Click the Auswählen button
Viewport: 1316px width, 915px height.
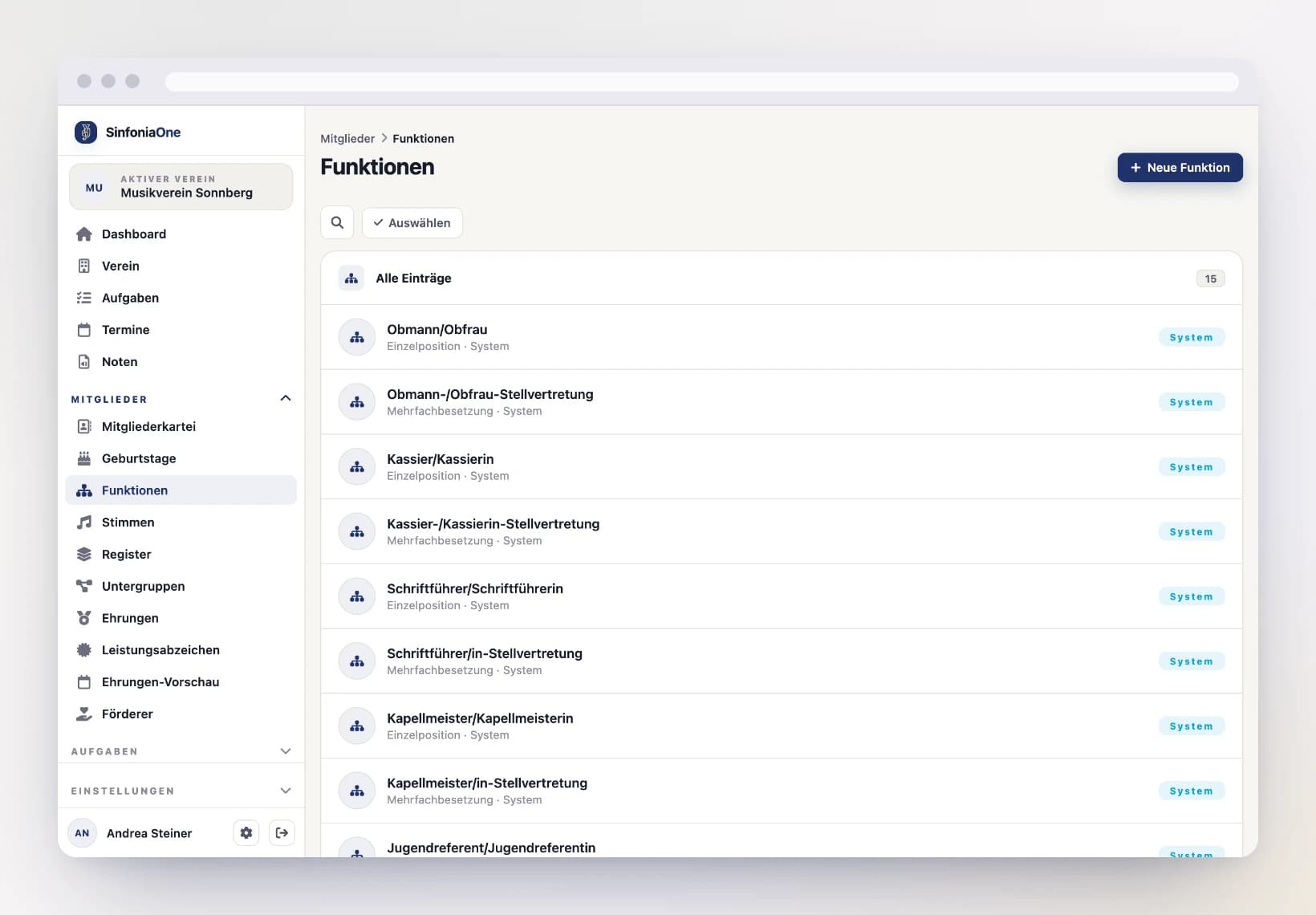click(412, 222)
